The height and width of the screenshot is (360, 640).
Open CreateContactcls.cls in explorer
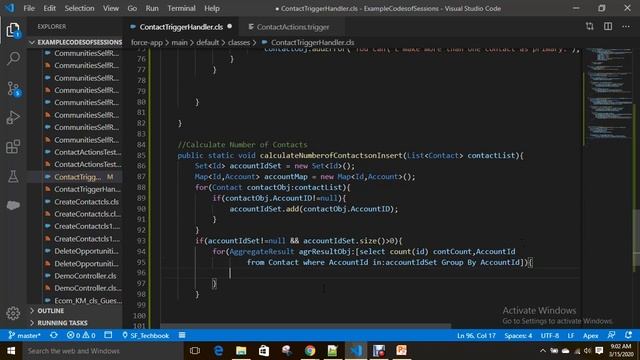point(82,202)
